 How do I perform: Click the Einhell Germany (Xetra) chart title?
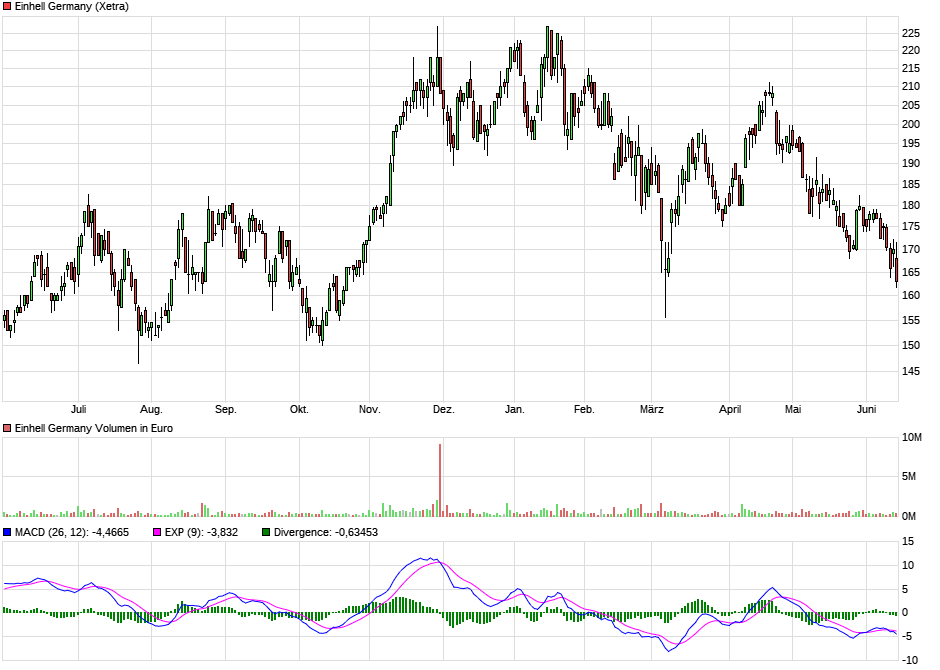(x=70, y=6)
